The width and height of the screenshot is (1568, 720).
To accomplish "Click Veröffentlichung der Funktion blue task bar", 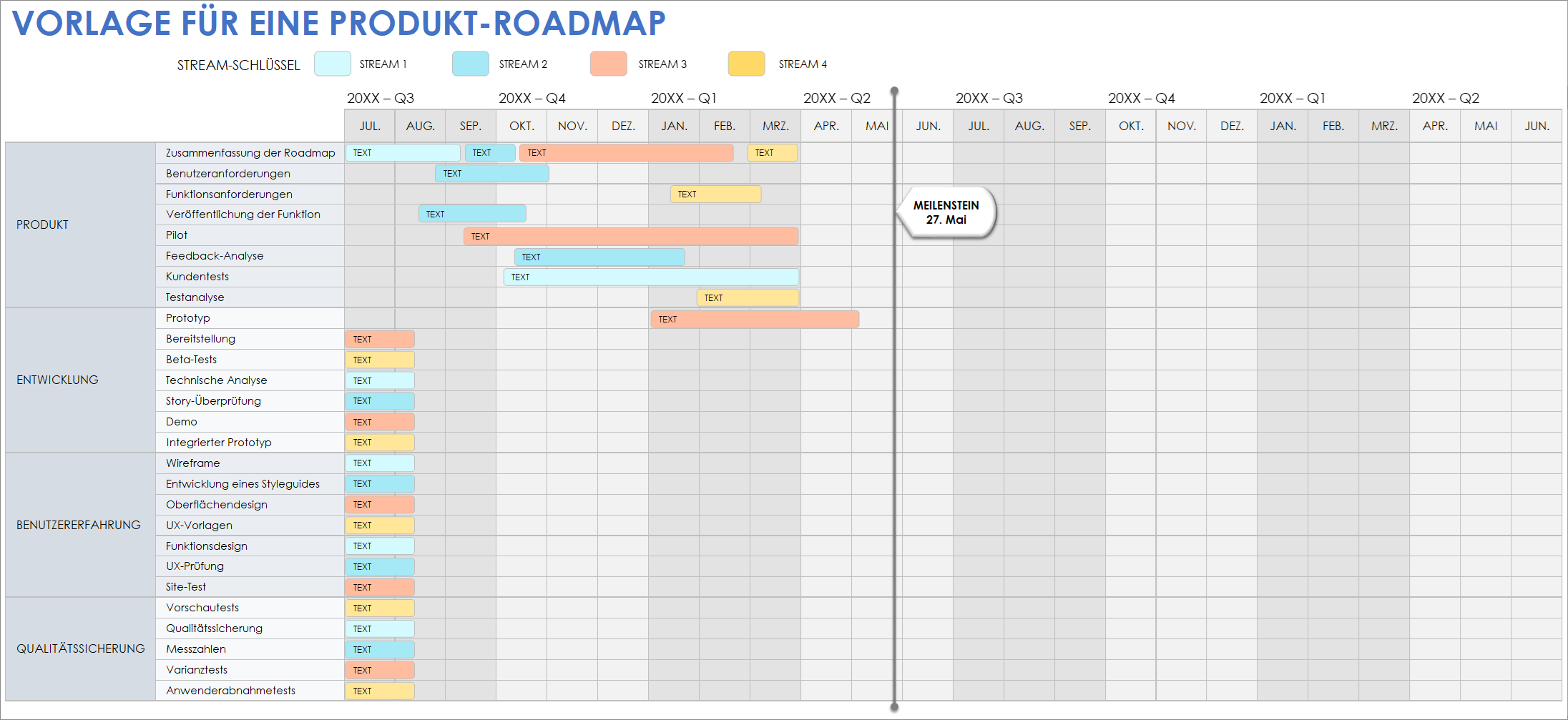I will coord(472,214).
